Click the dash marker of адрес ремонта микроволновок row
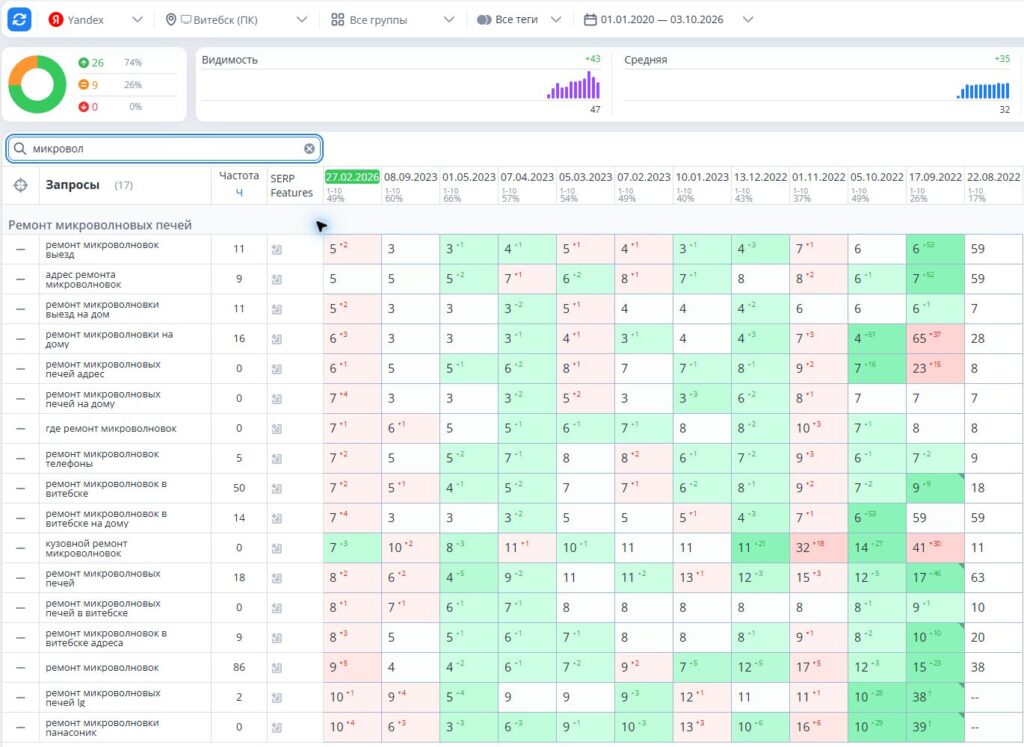This screenshot has height=747, width=1024. coord(21,279)
